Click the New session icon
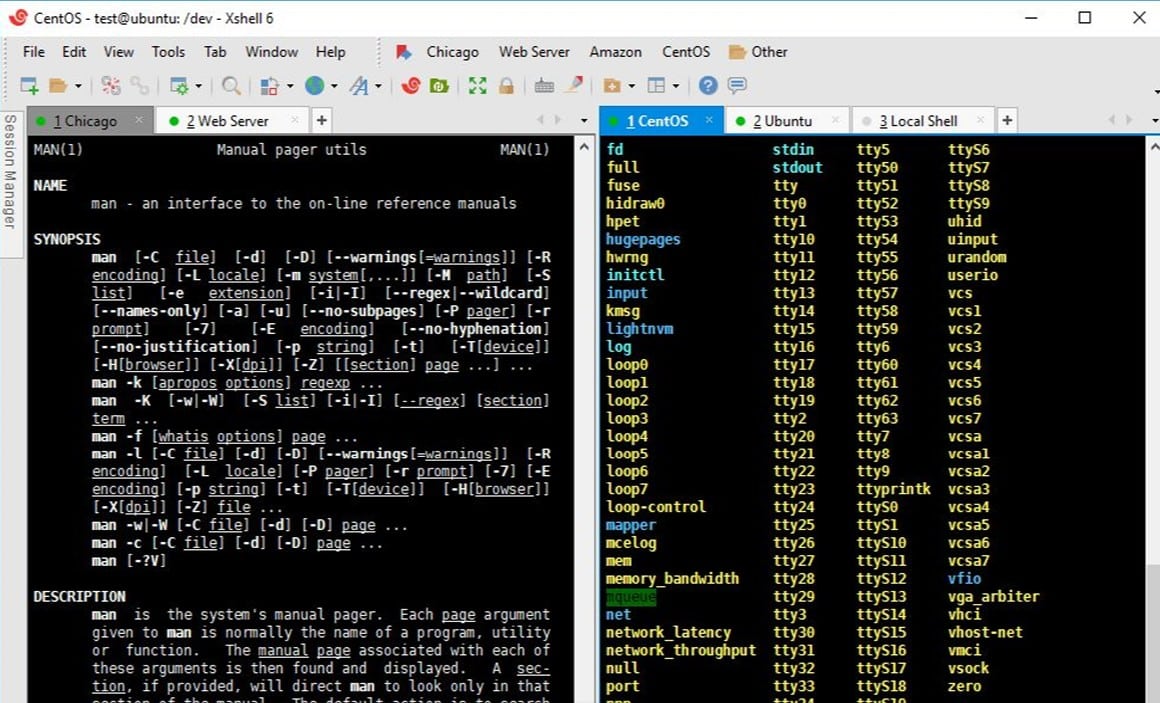The image size is (1160, 703). click(29, 86)
